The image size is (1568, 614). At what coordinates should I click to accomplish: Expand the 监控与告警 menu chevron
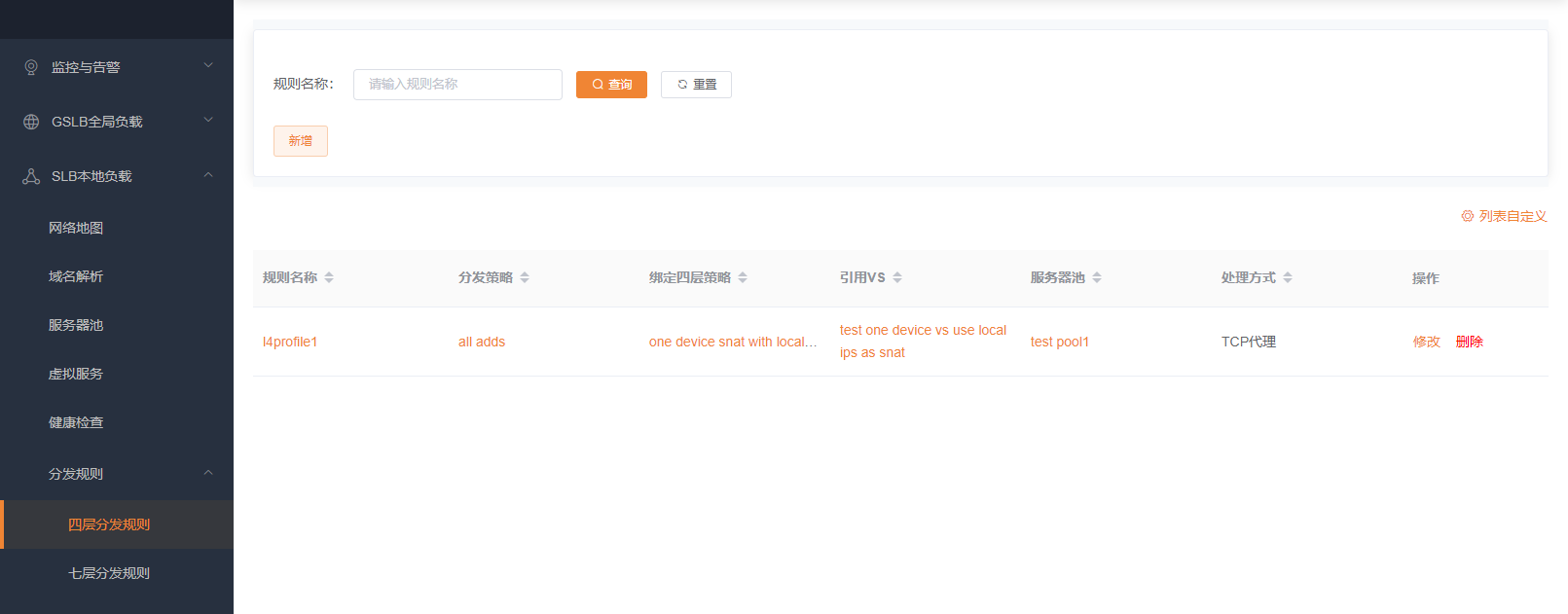coord(207,66)
